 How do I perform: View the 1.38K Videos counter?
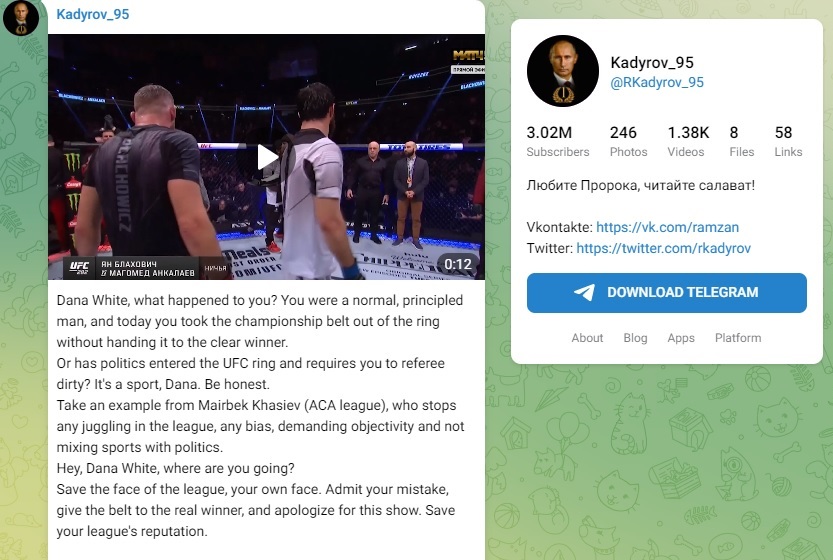click(688, 141)
